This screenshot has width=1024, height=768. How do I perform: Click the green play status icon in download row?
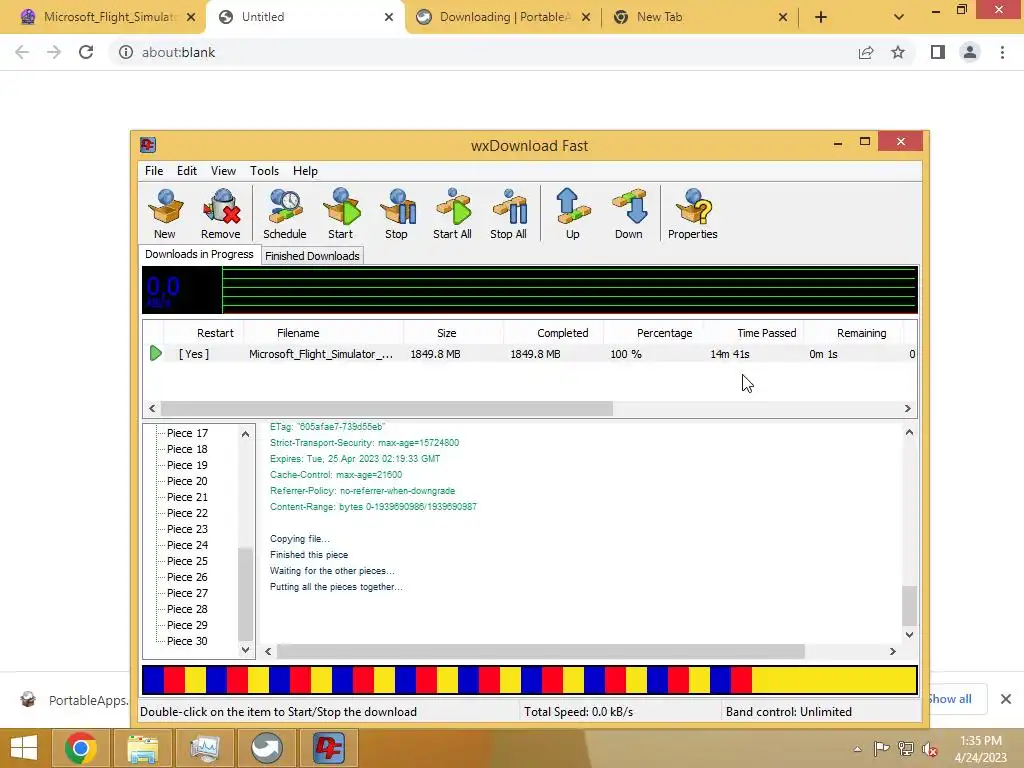click(x=155, y=353)
